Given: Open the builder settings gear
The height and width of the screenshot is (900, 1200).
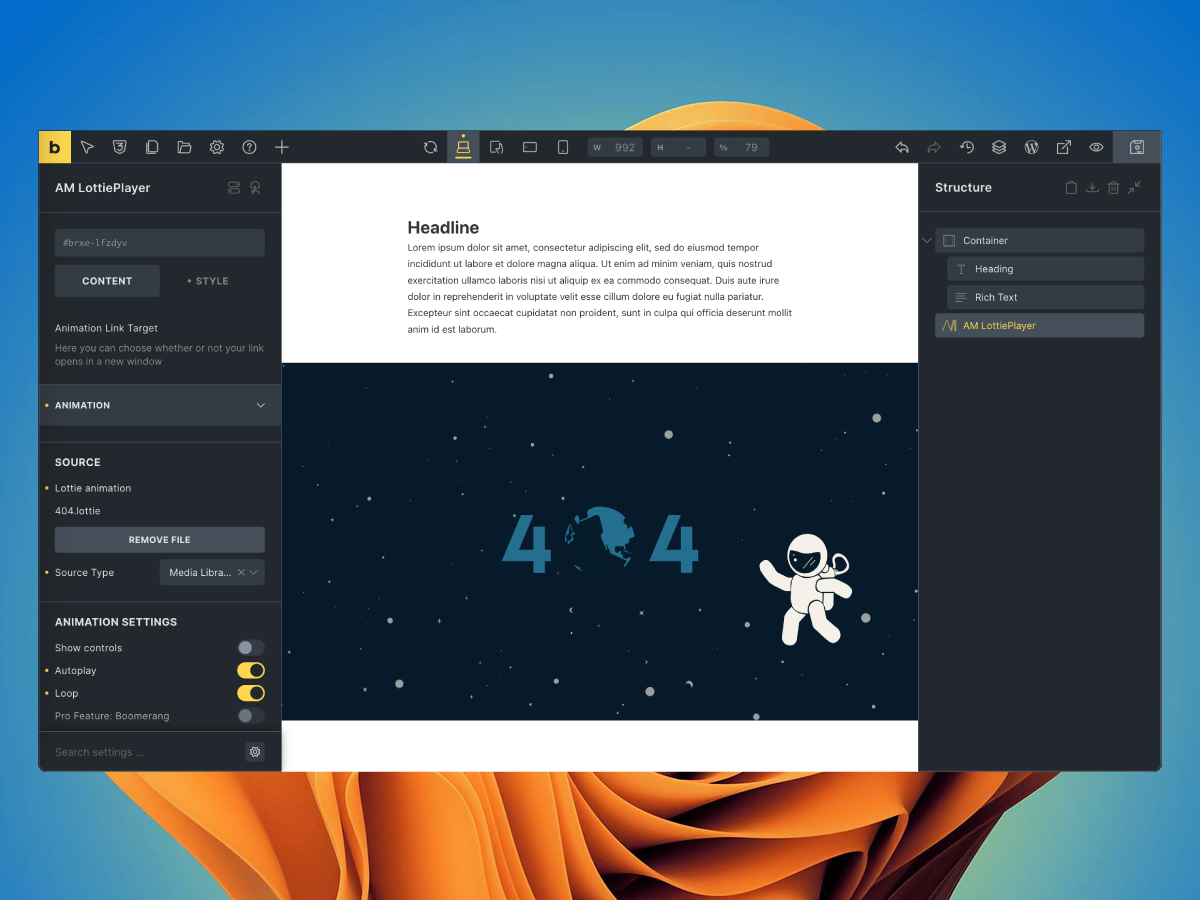Looking at the screenshot, I should [x=217, y=147].
